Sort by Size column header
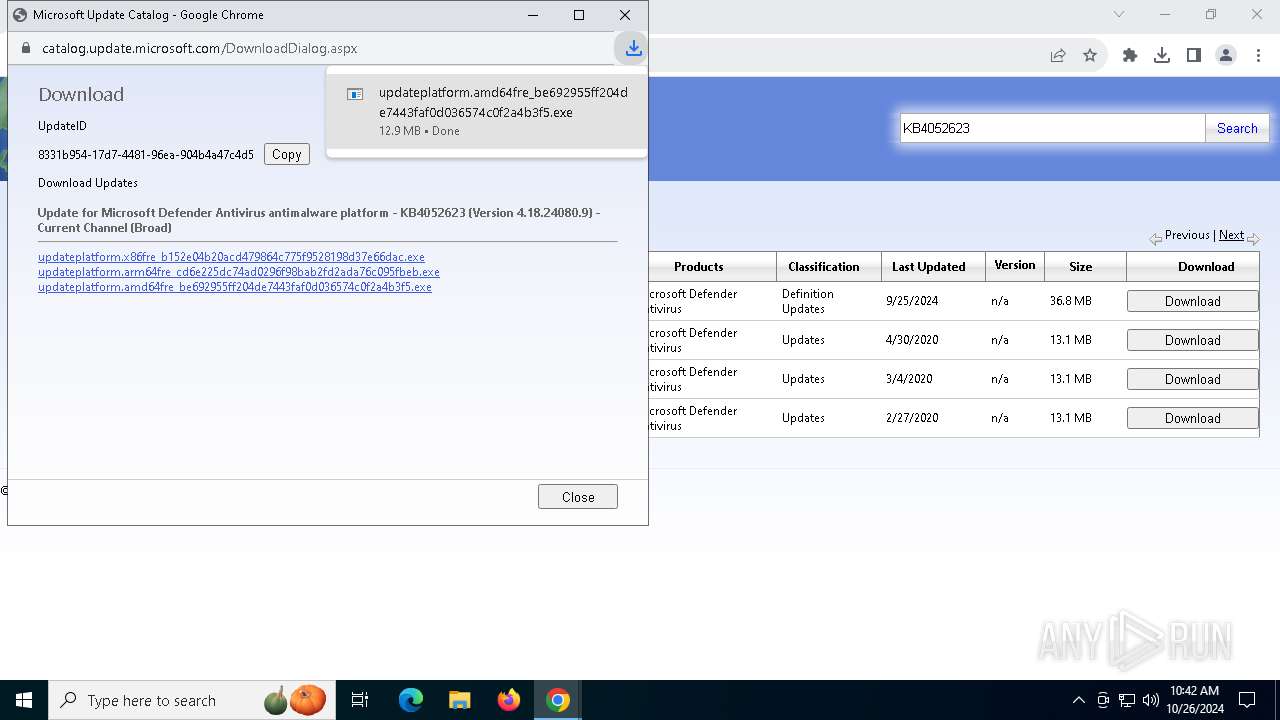The height and width of the screenshot is (720, 1280). click(1080, 267)
